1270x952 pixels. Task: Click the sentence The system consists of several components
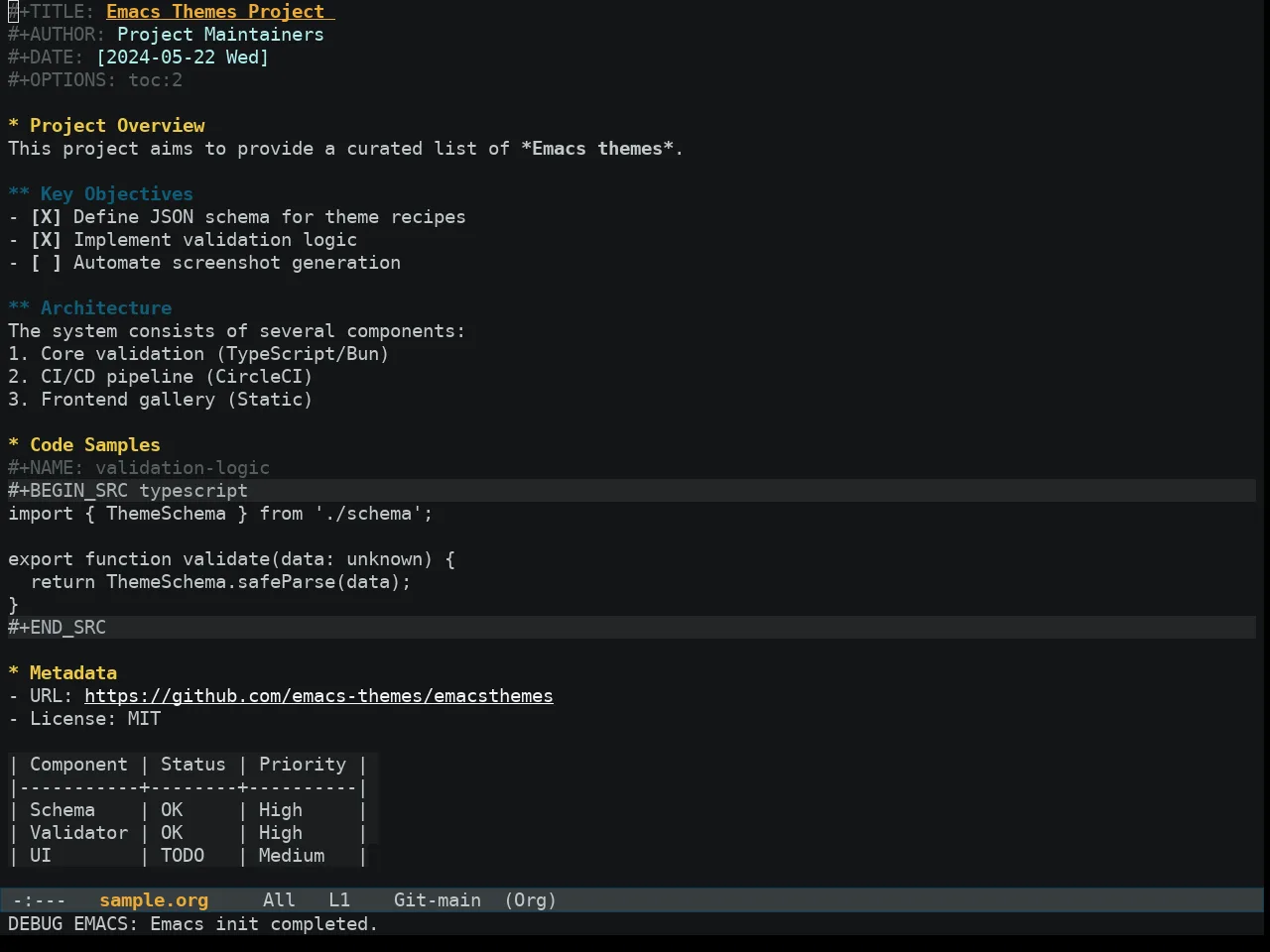click(236, 331)
